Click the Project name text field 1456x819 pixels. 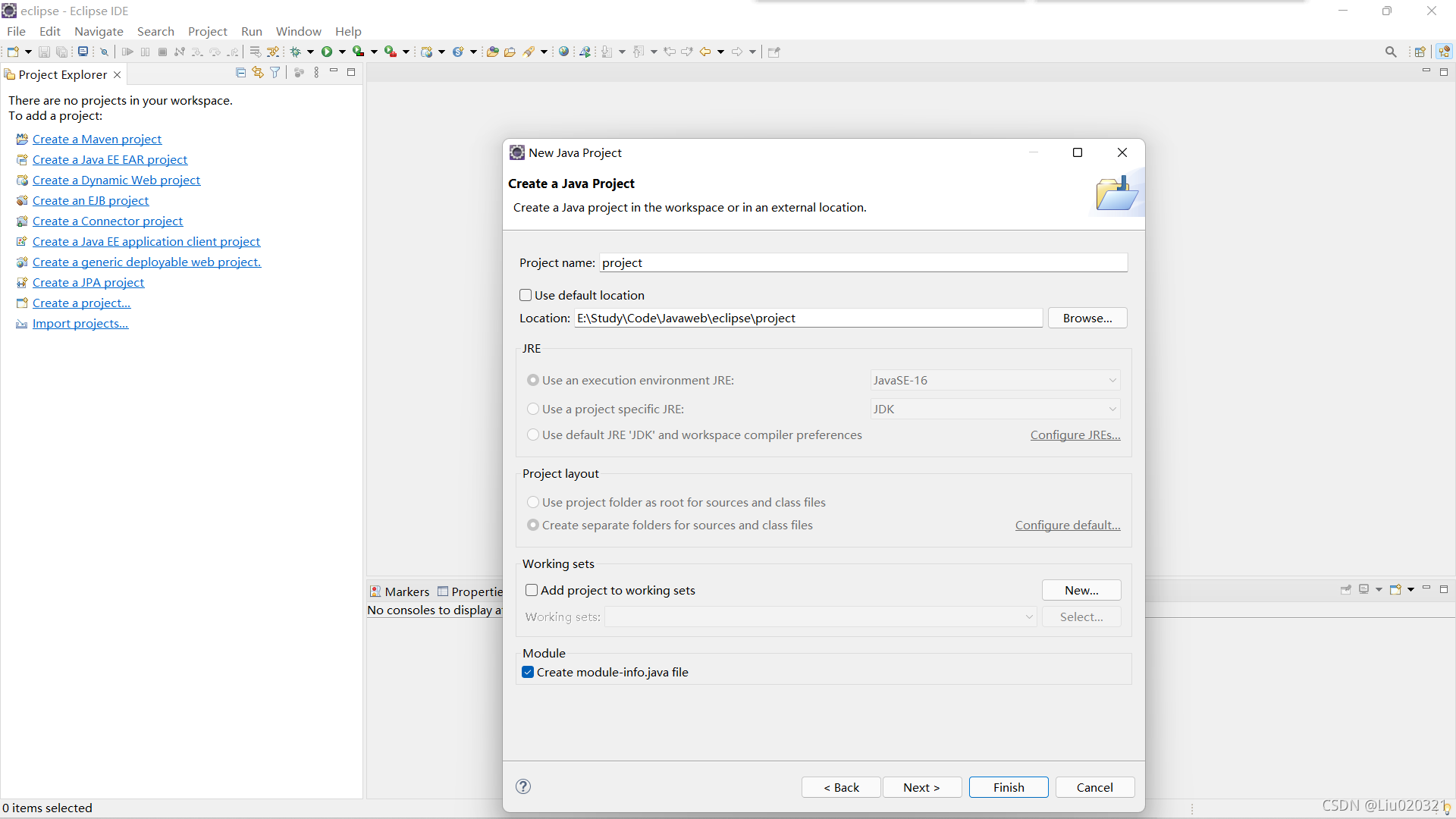(x=863, y=262)
